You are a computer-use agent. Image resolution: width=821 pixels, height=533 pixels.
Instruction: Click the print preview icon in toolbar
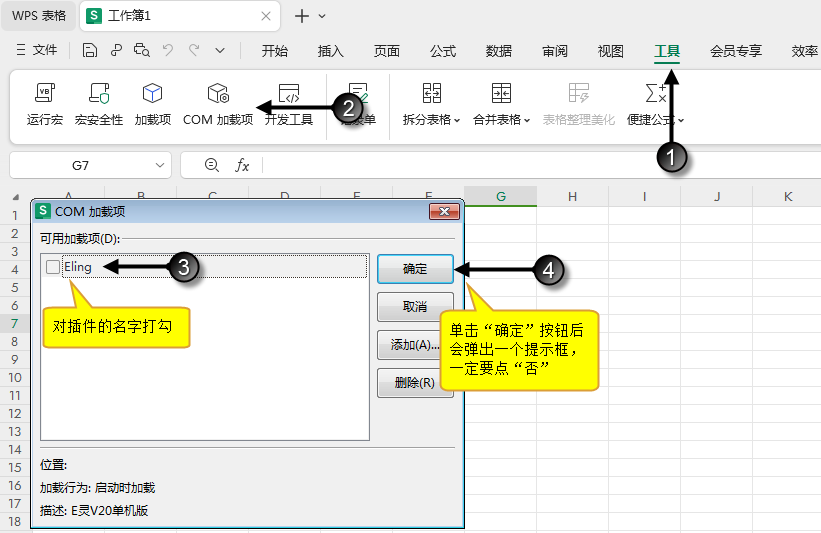click(141, 50)
